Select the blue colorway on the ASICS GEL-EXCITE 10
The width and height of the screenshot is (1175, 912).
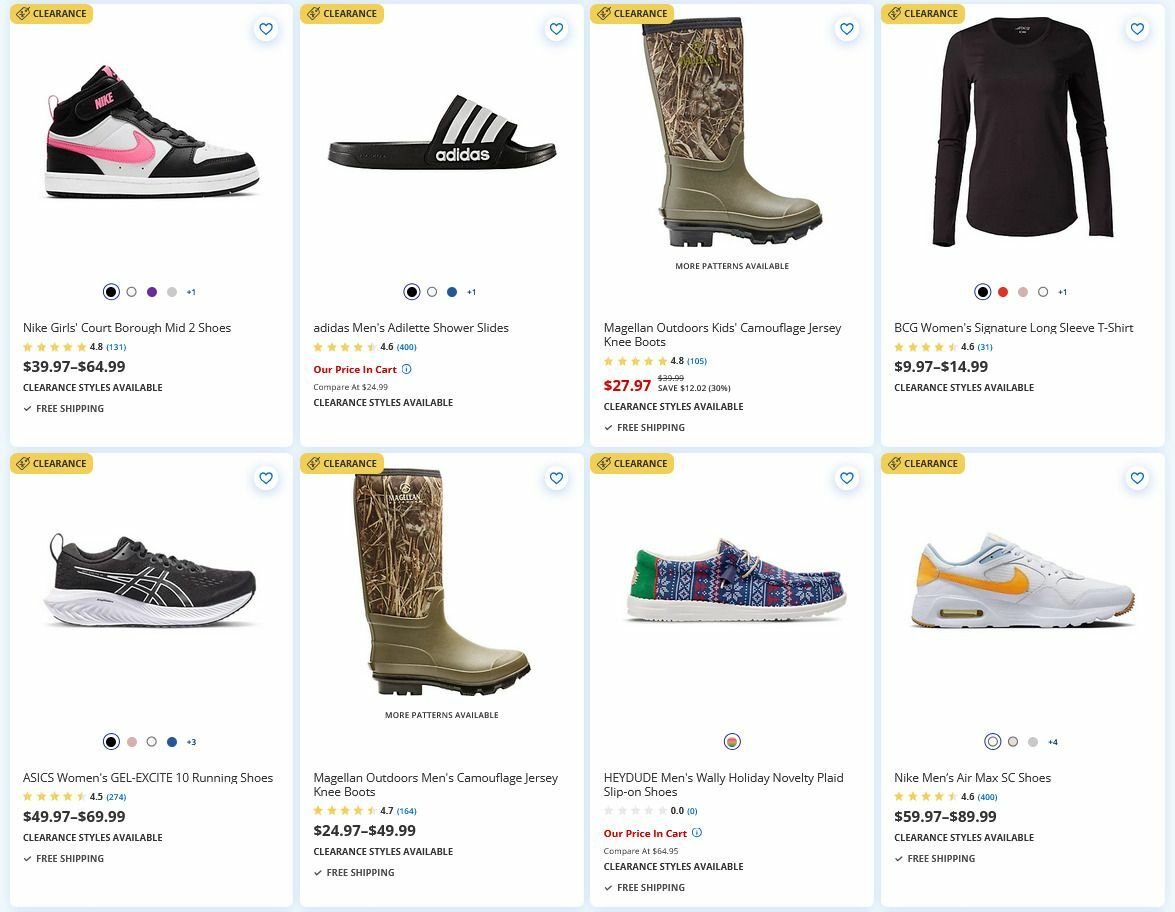click(171, 741)
